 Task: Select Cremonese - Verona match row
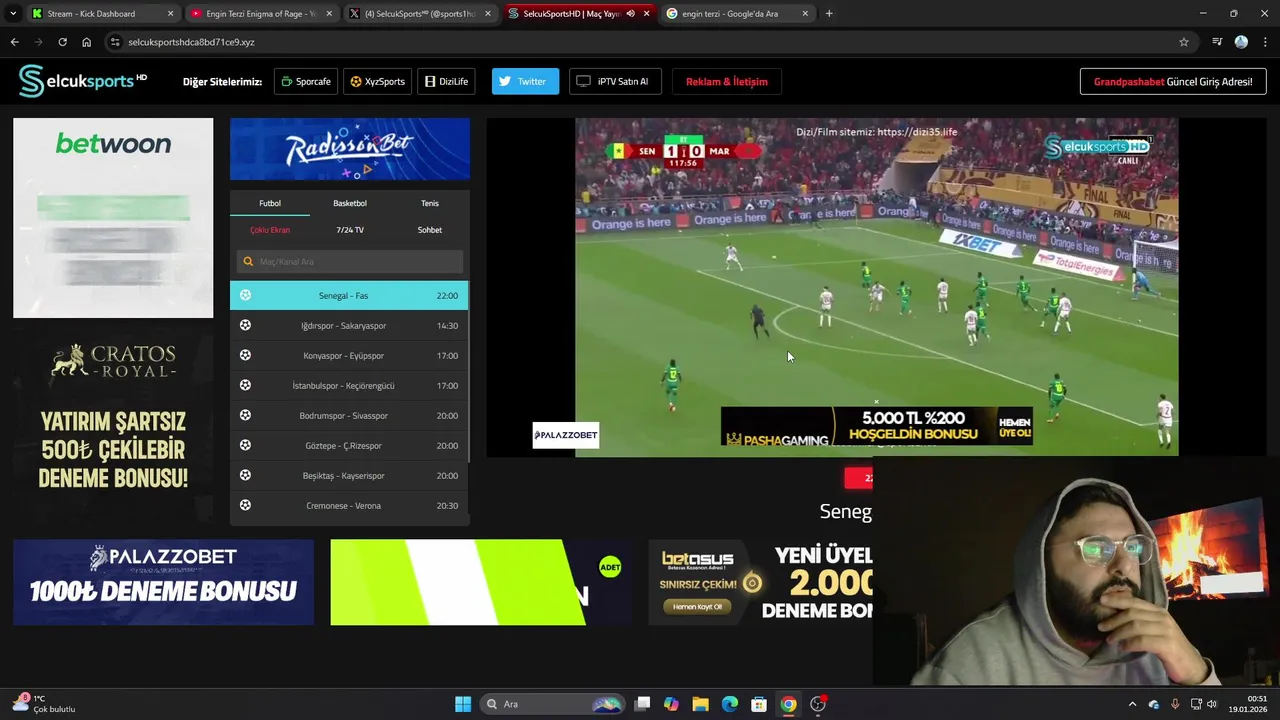pyautogui.click(x=349, y=505)
